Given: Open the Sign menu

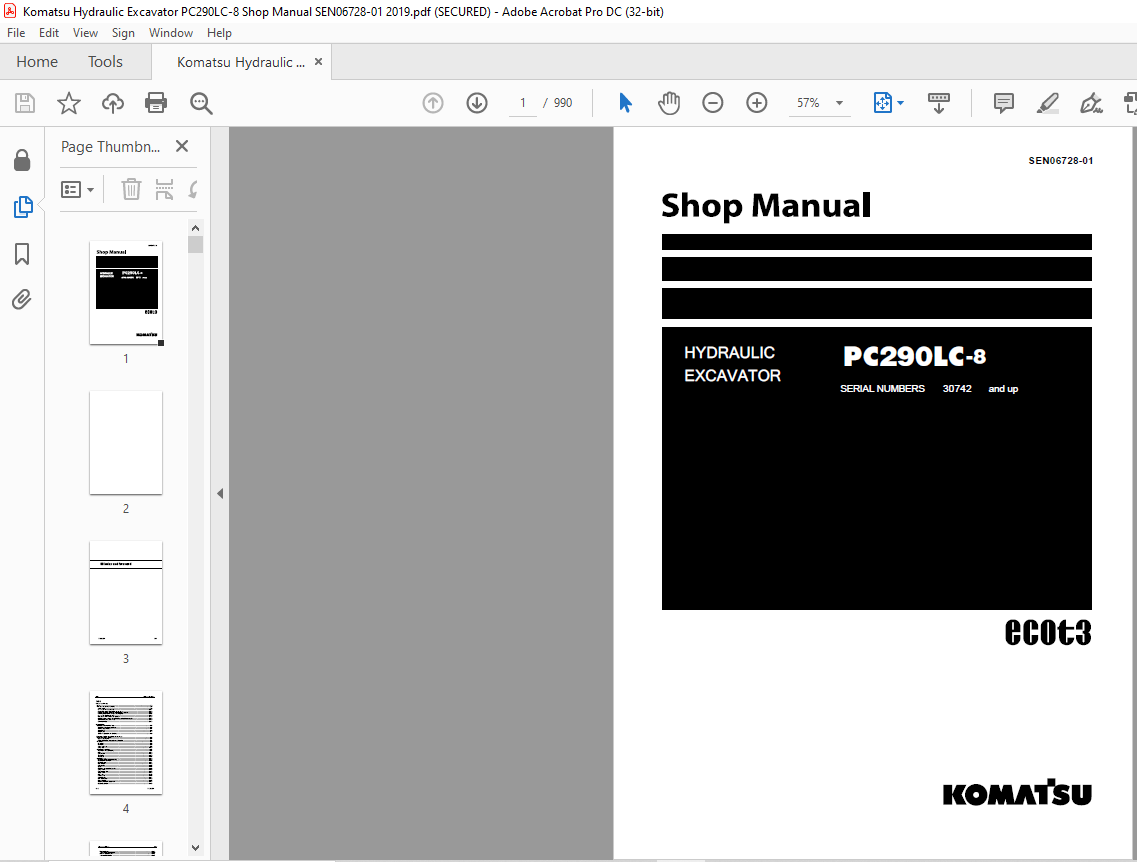Looking at the screenshot, I should 123,33.
